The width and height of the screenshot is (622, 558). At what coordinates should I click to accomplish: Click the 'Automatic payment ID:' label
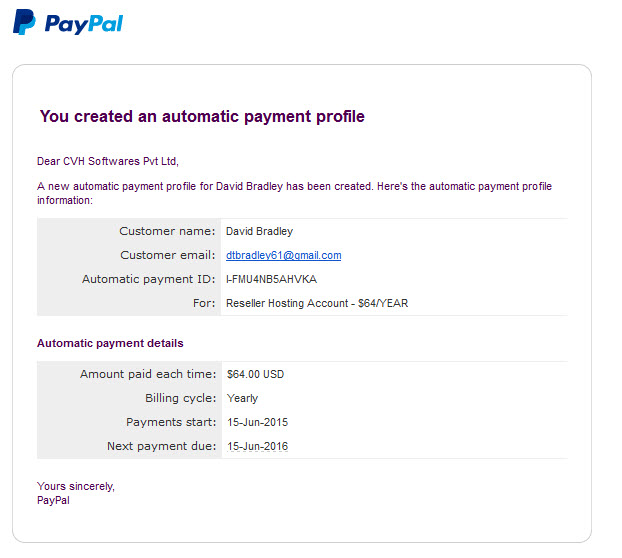pos(149,279)
